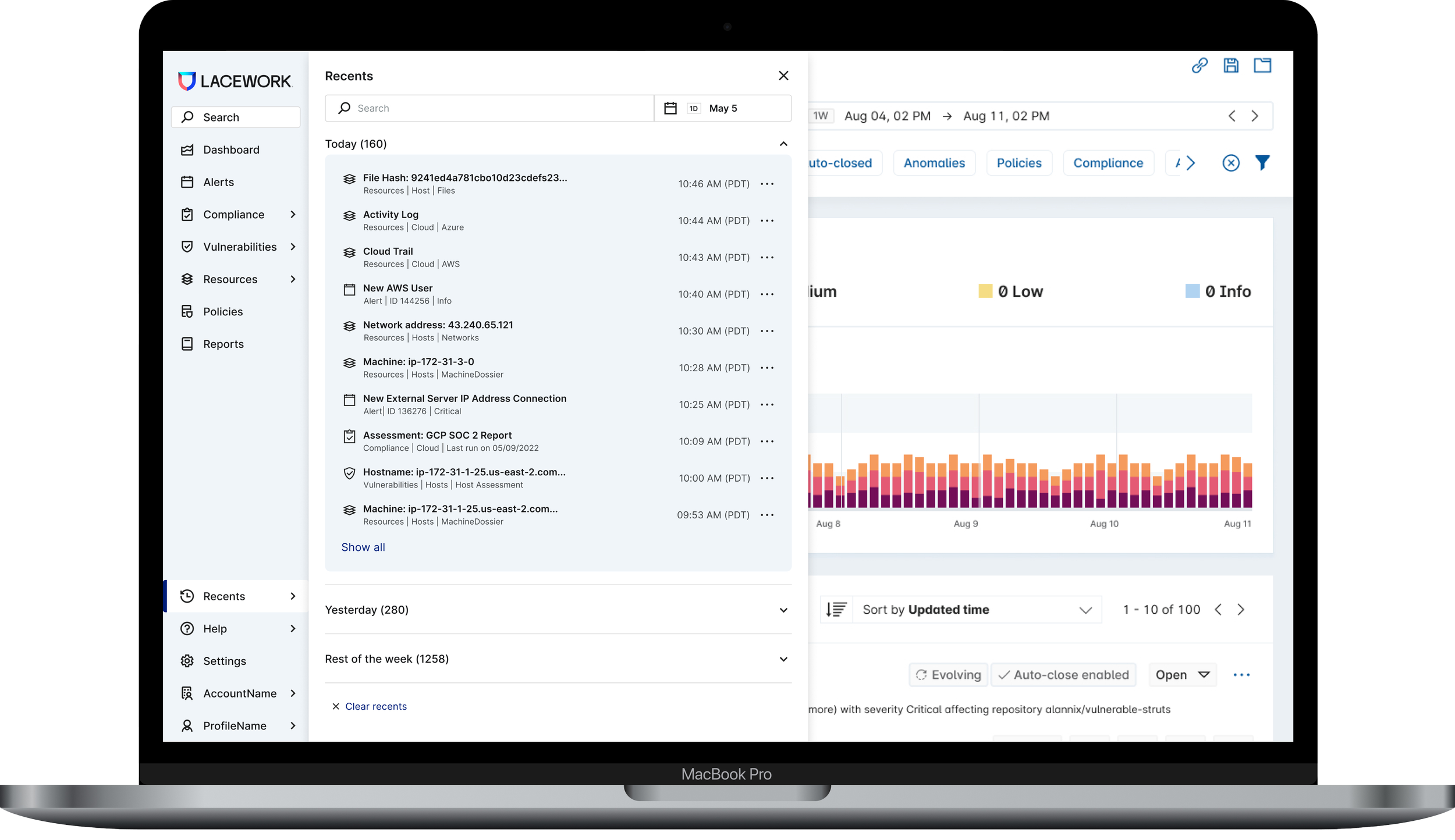
Task: Open the calendar date picker in Recents
Action: pyautogui.click(x=670, y=108)
